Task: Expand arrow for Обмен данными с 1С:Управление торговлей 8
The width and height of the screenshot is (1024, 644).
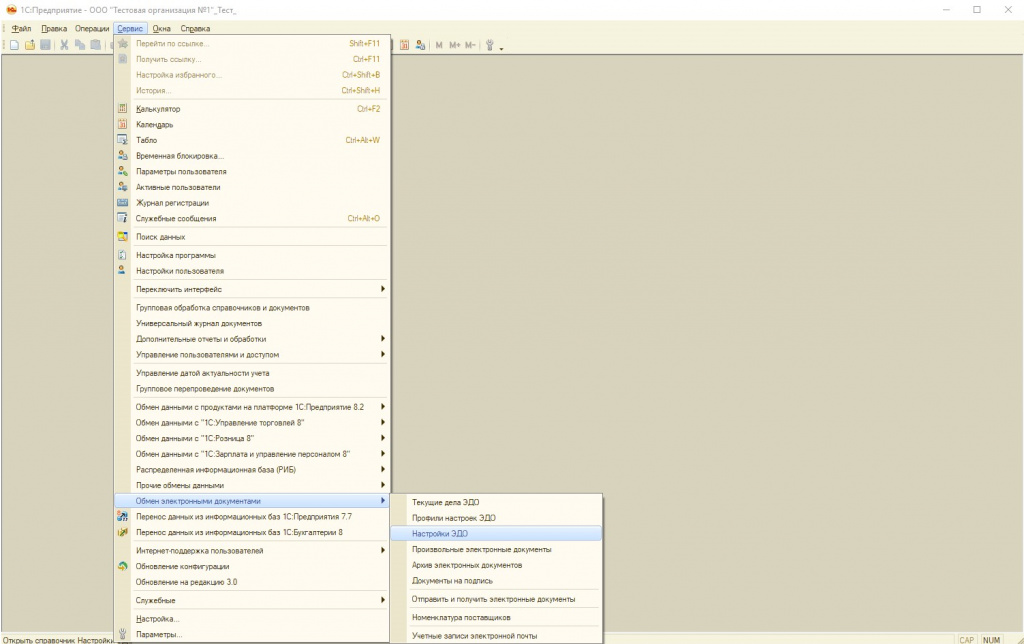Action: pos(383,422)
